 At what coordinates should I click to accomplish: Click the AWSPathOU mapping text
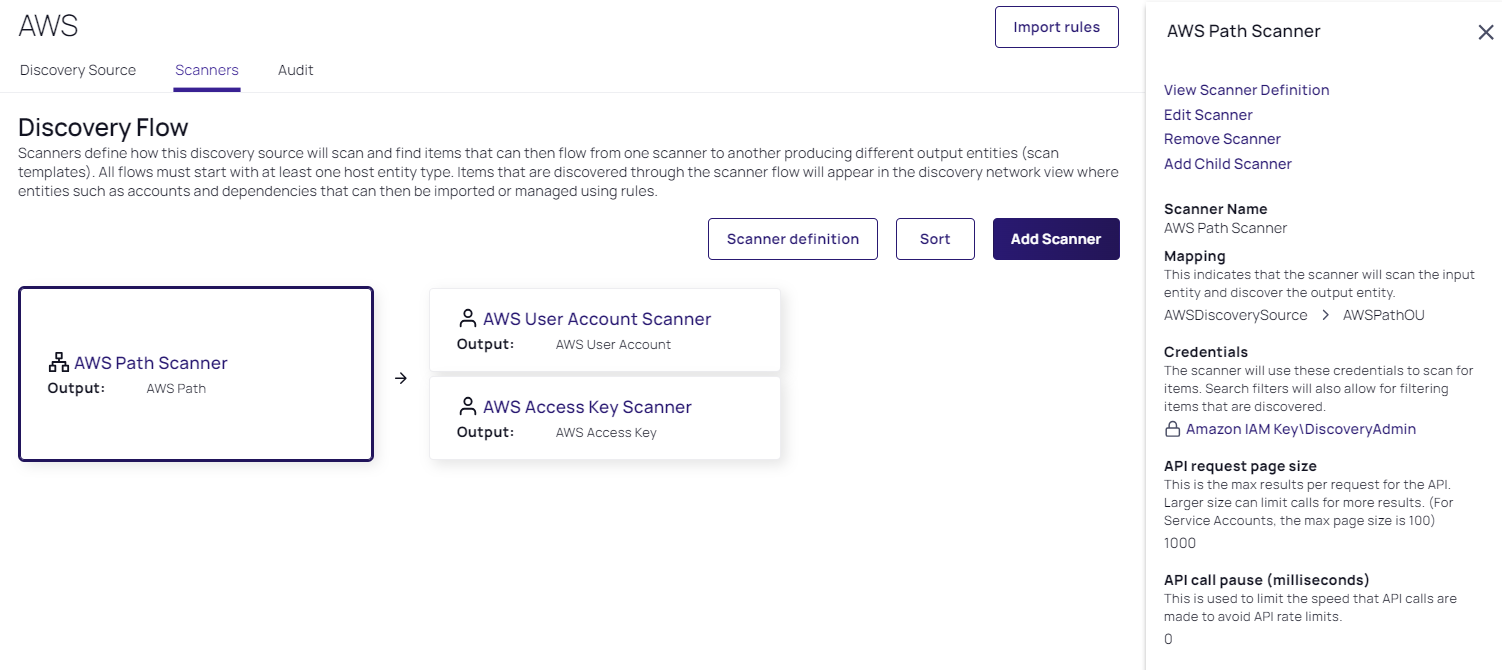point(1384,315)
